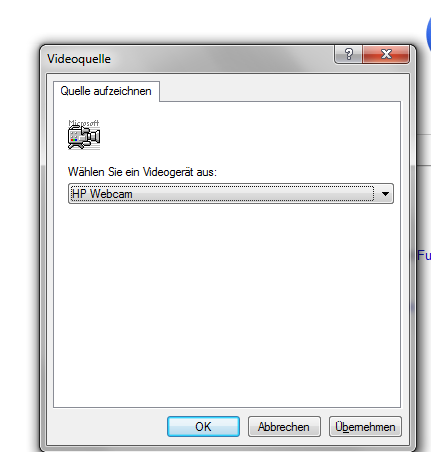Click the Microsoft video camera icon

click(x=84, y=138)
